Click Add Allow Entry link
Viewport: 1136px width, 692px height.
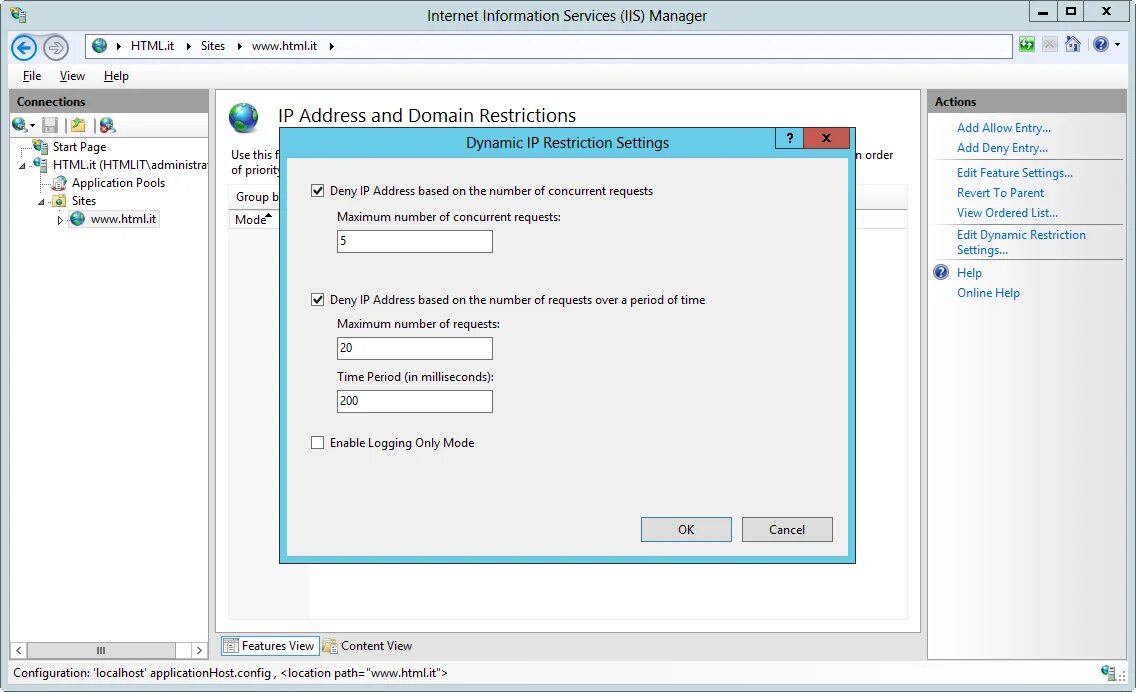1003,128
